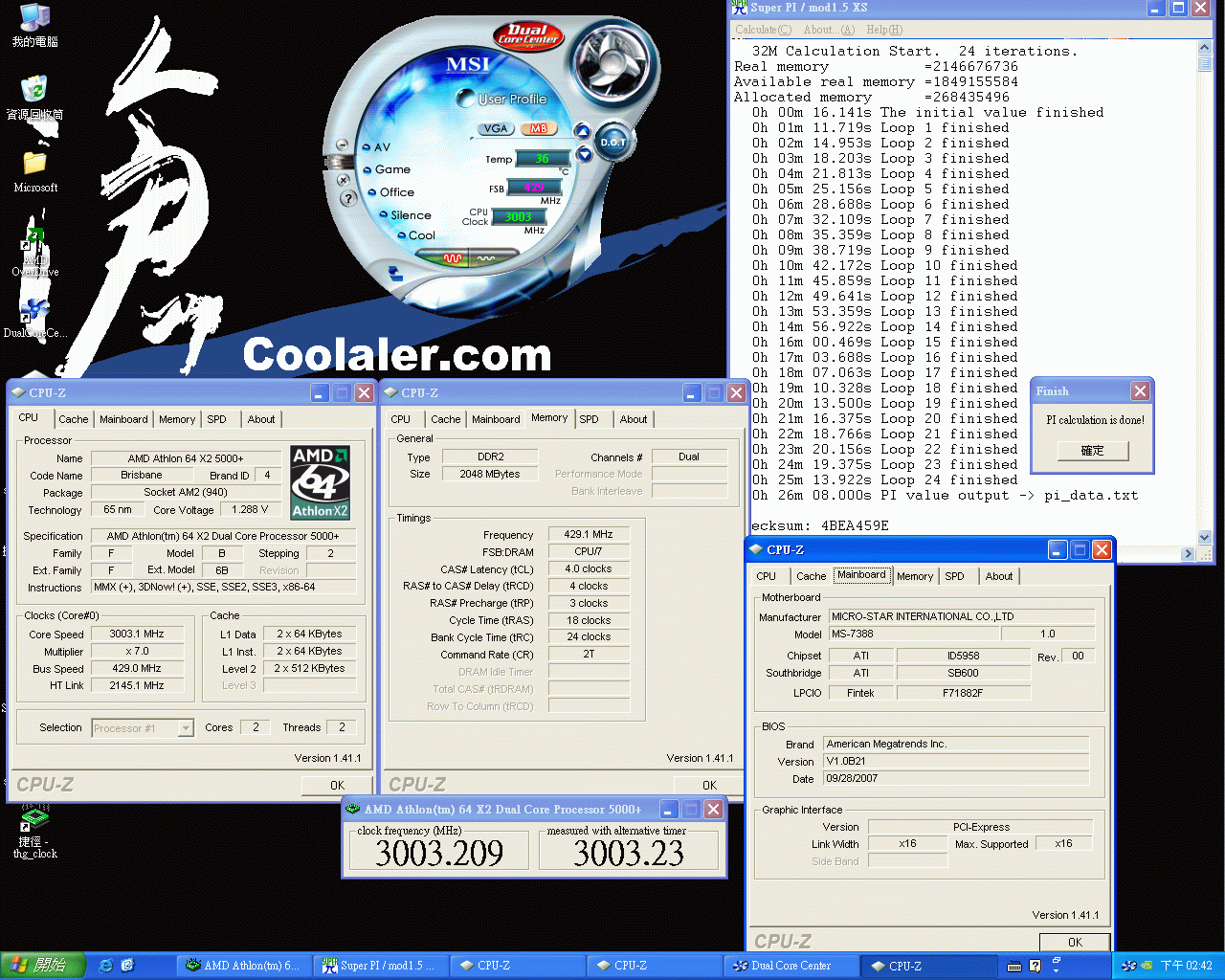
Task: Switch to About tab in the mainboard CPU-Z window
Action: (999, 576)
